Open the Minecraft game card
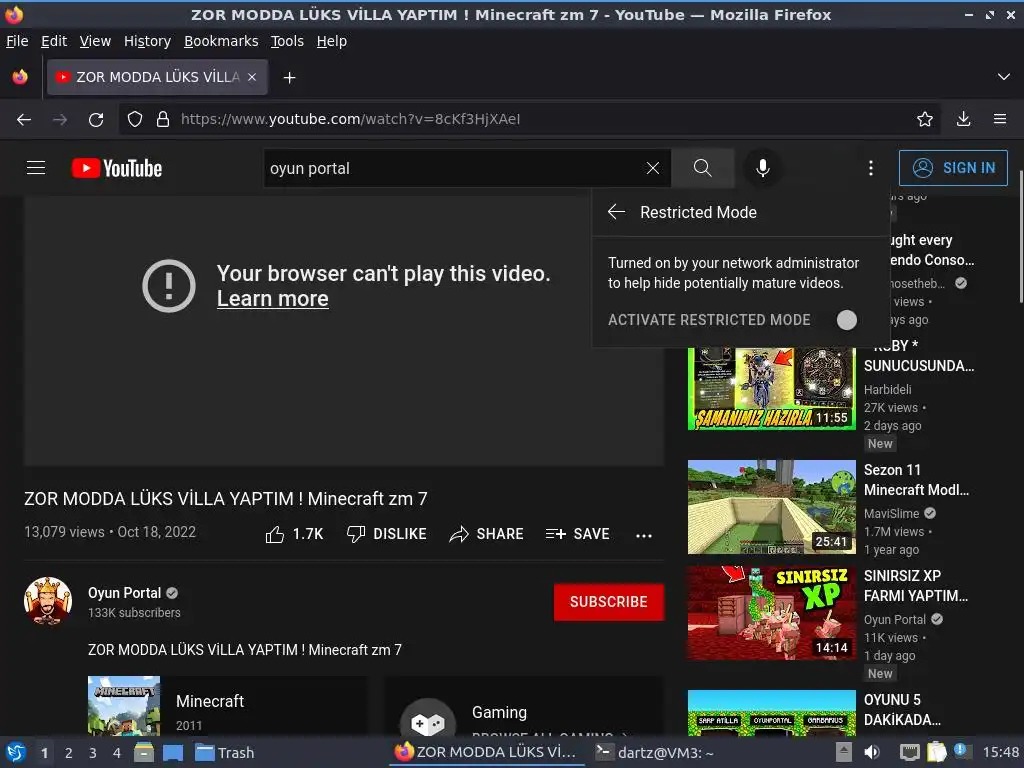 pos(227,705)
